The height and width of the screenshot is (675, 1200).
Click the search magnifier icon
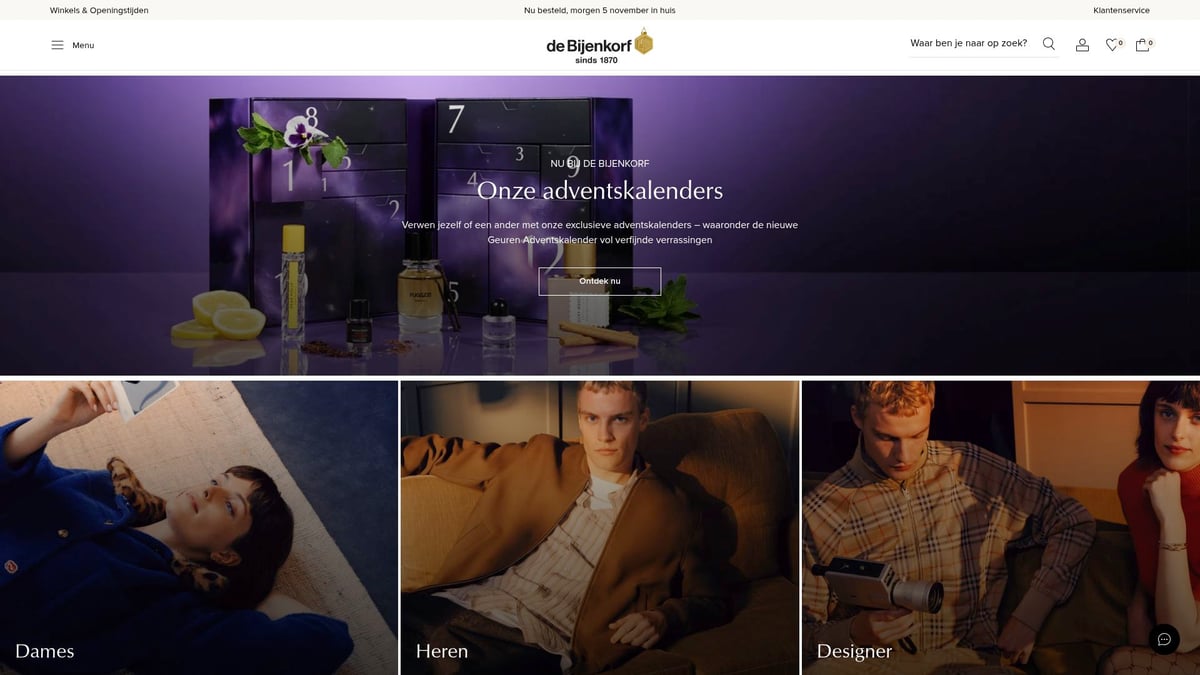1049,44
